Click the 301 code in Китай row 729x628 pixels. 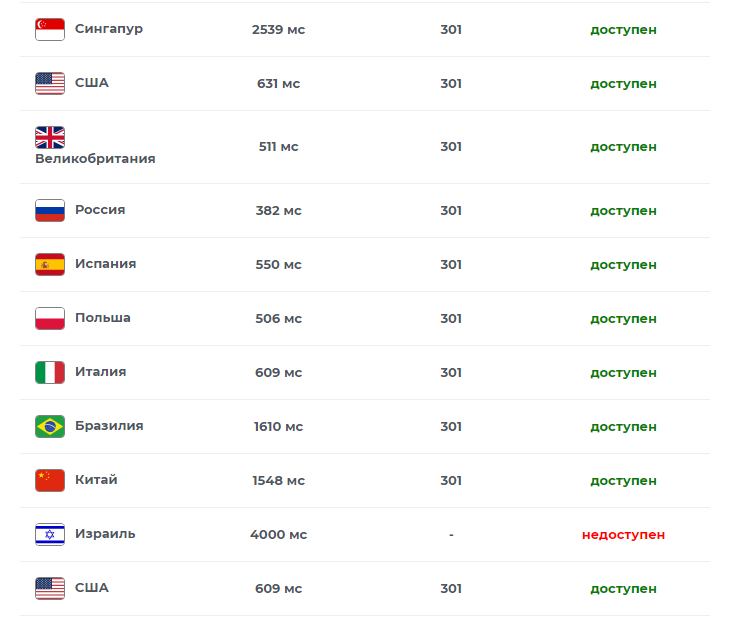[451, 480]
